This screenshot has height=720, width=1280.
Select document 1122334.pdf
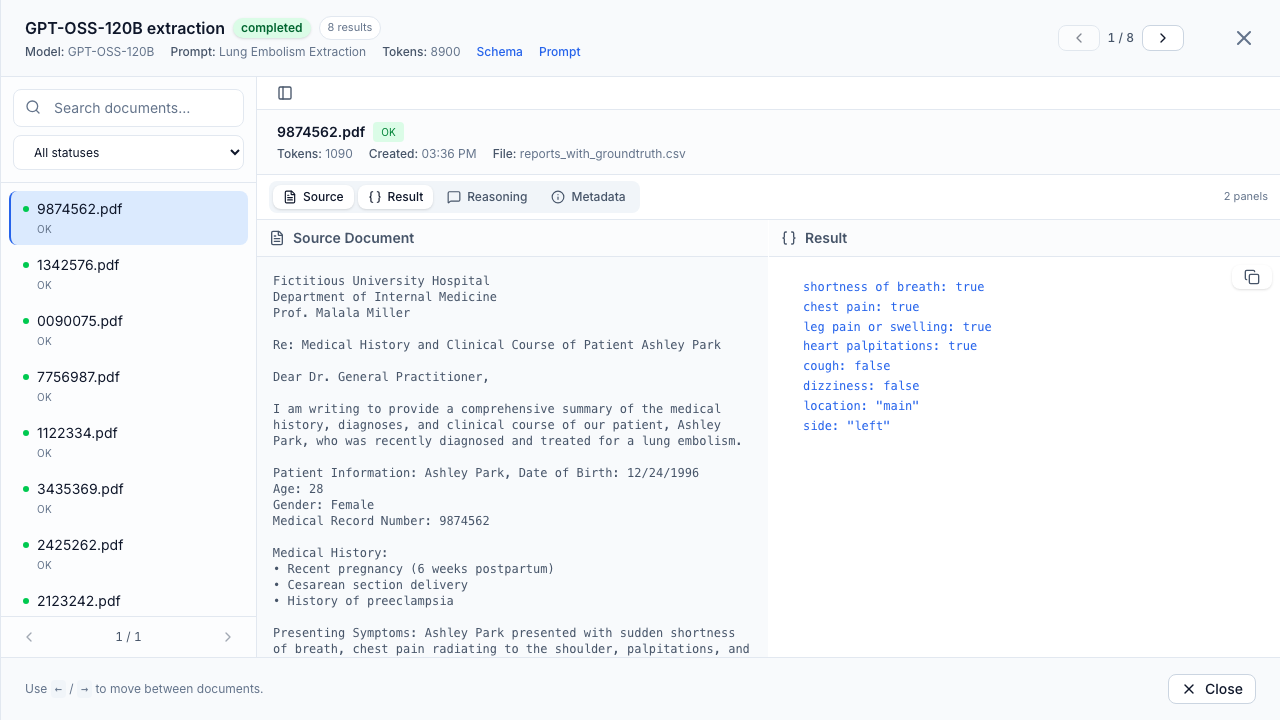tap(128, 442)
